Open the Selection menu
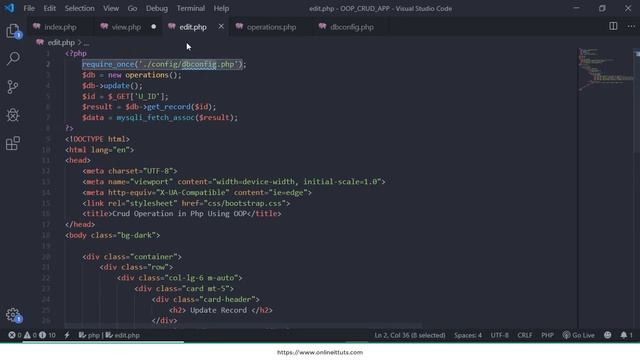 (x=80, y=8)
